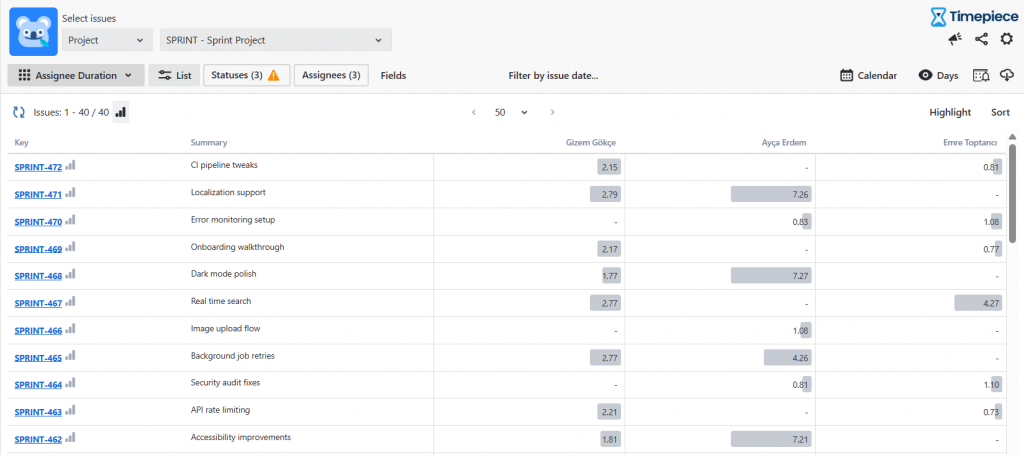This screenshot has height=455, width=1024.
Task: Change the page size of 50 dropdown
Action: (x=511, y=113)
